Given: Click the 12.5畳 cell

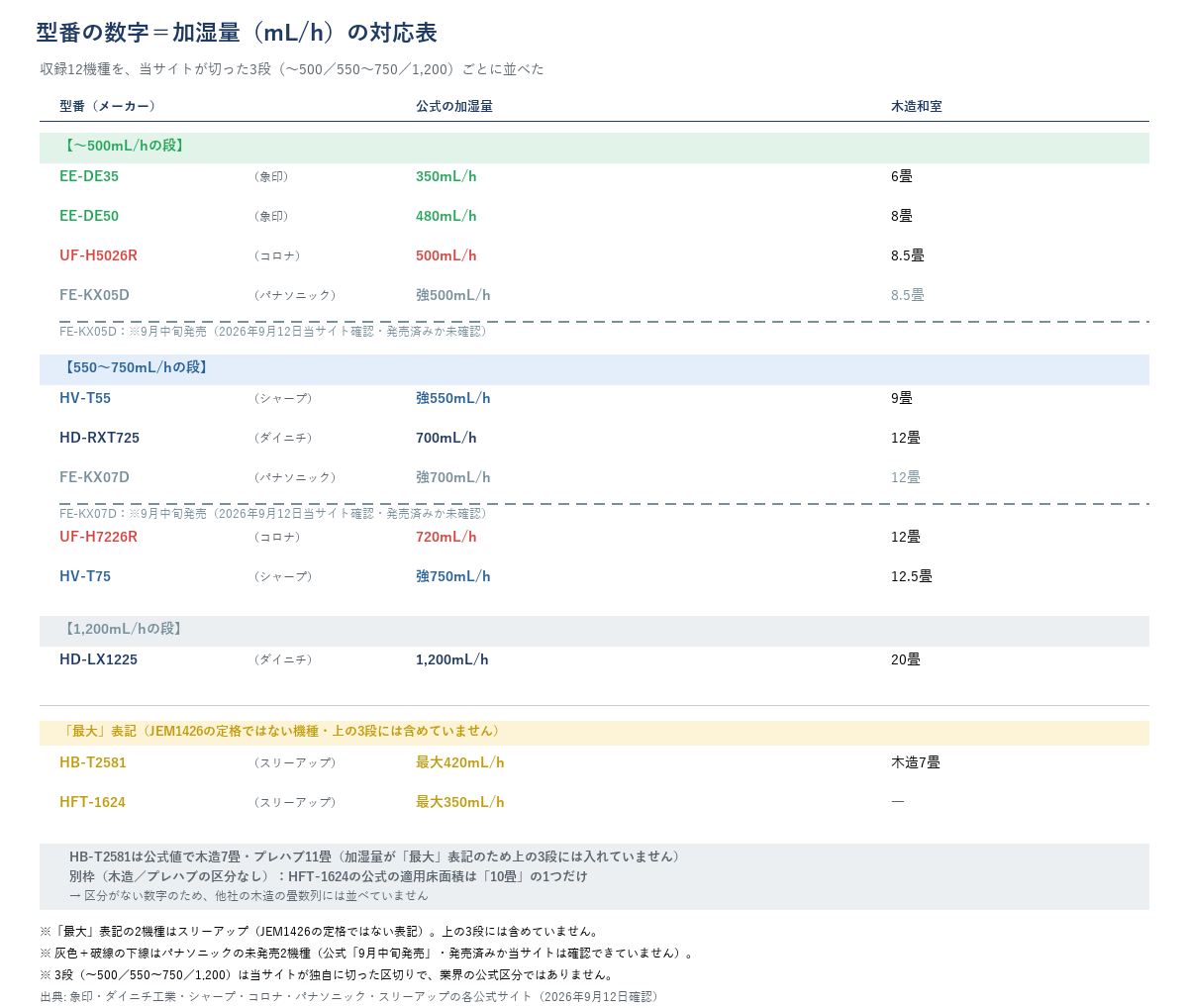Looking at the screenshot, I should [x=912, y=576].
